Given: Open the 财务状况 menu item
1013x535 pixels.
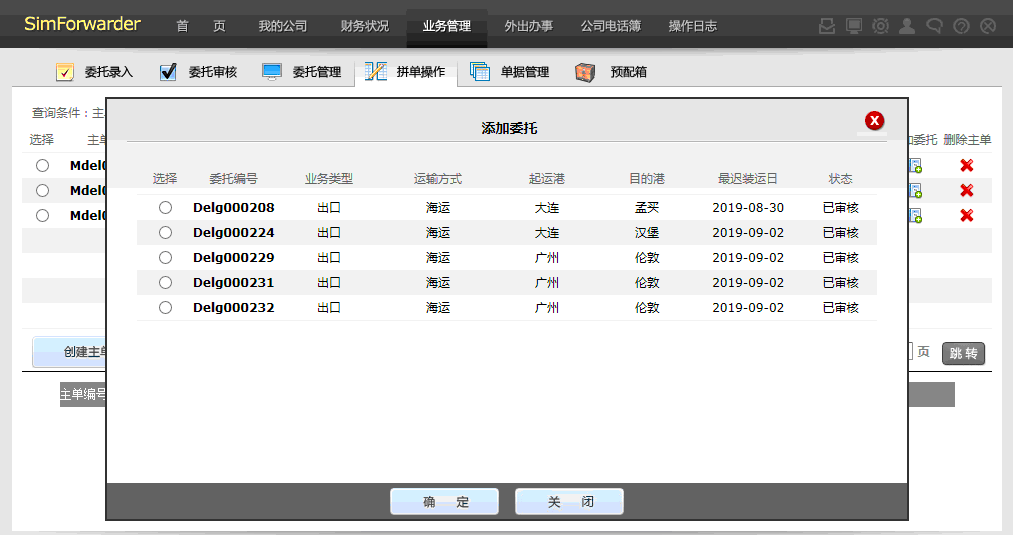Looking at the screenshot, I should coord(364,26).
